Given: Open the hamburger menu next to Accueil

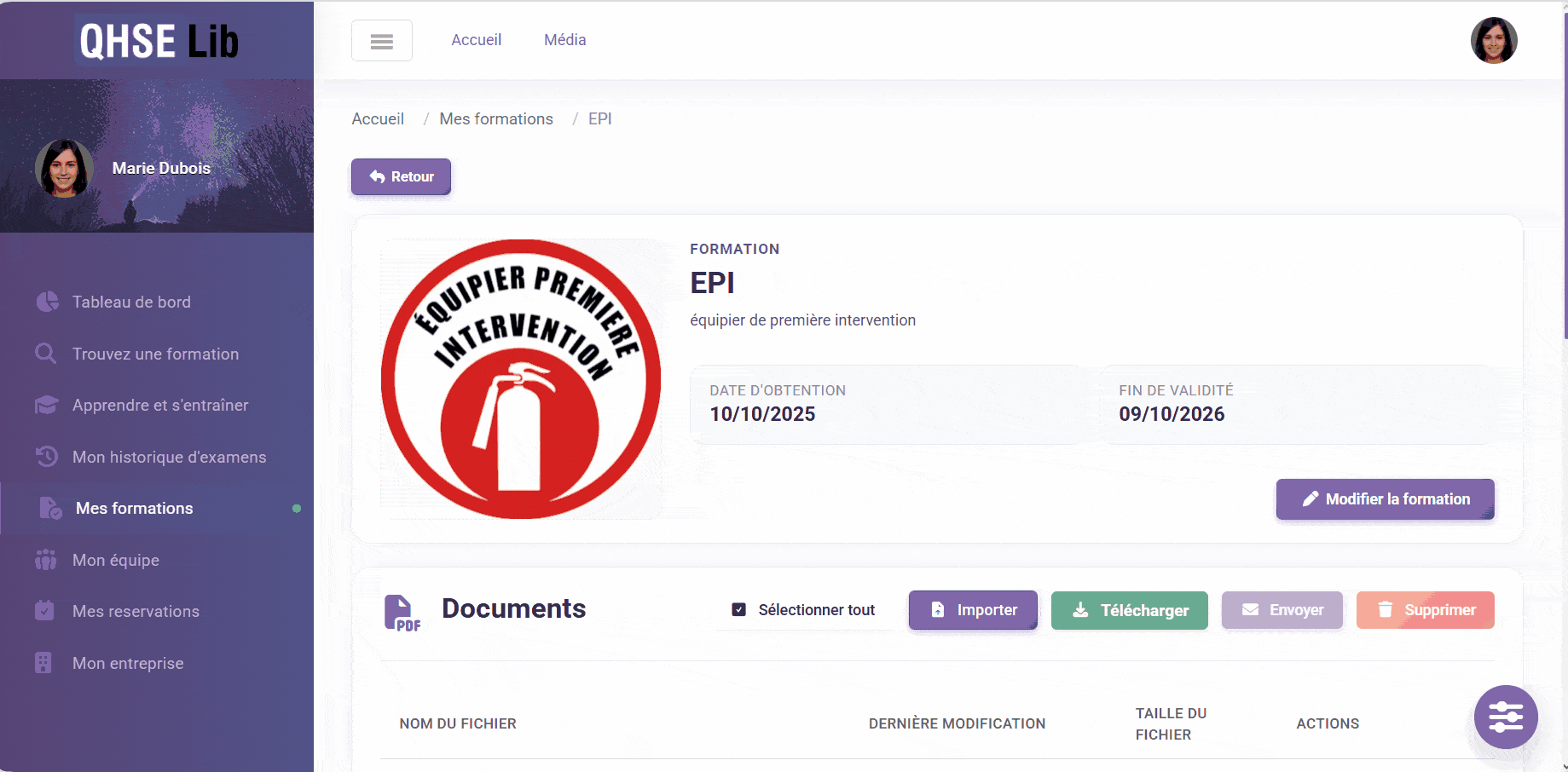Looking at the screenshot, I should click(381, 39).
